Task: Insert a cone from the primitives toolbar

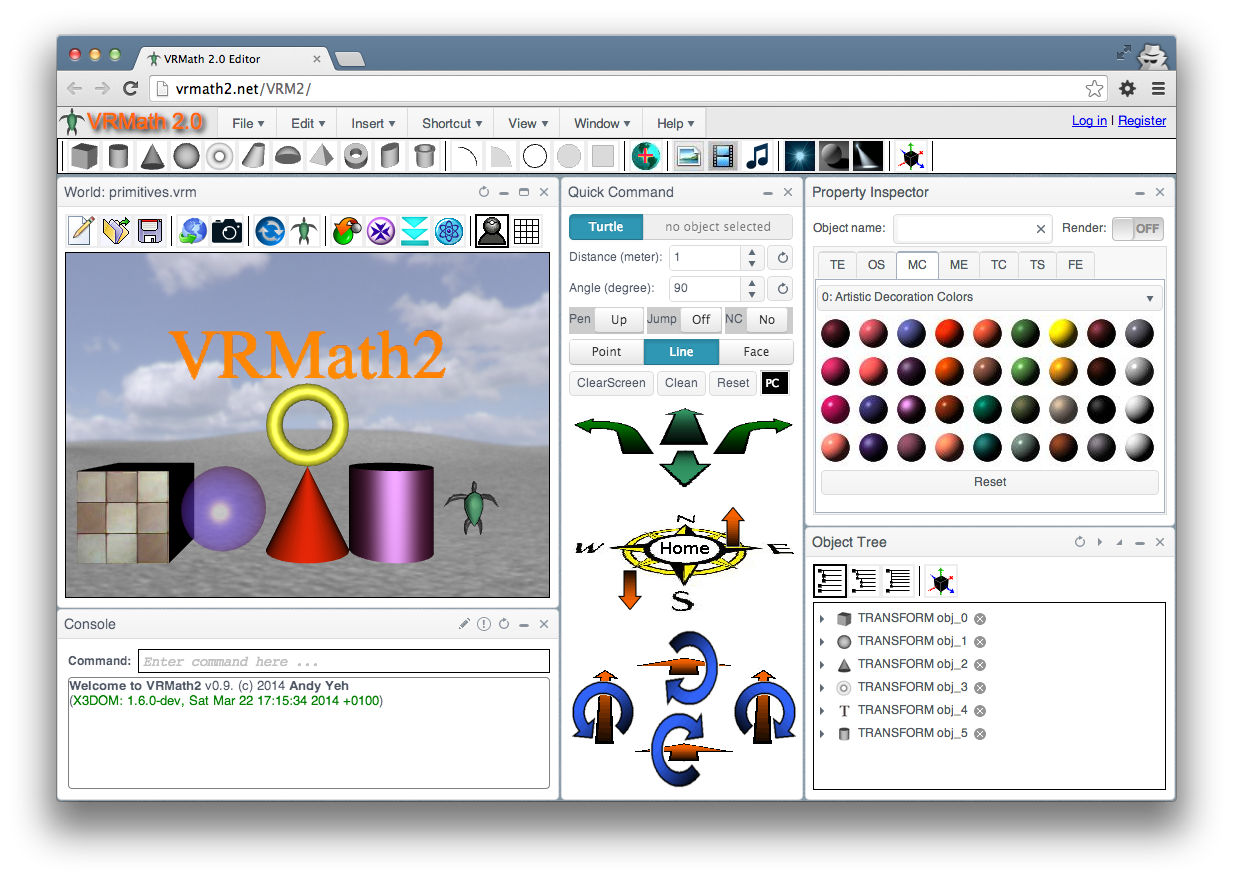Action: [152, 156]
